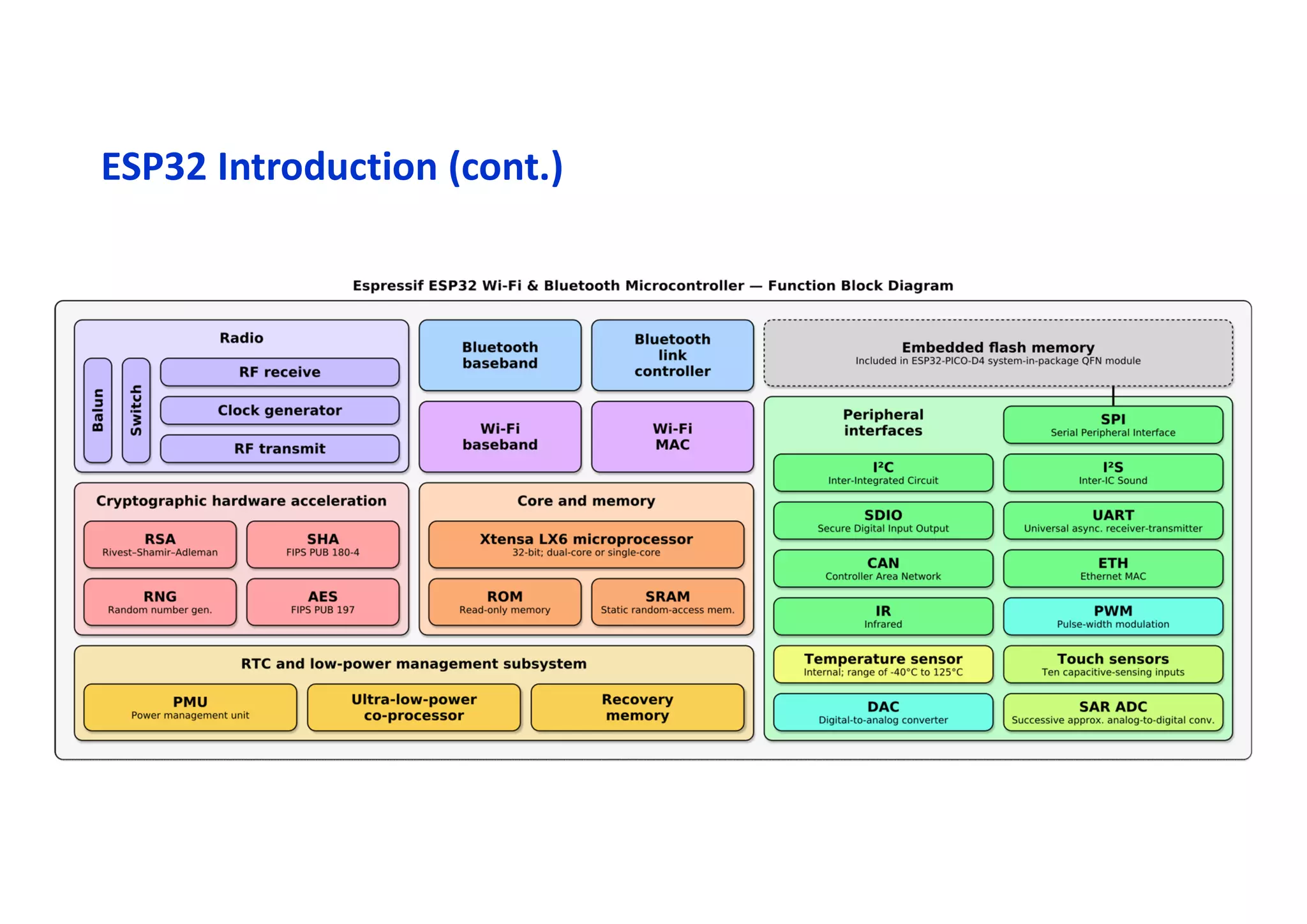Click 'RTC and low-power management subsystem' heading
Screen dimensions: 1307x924
point(414,664)
